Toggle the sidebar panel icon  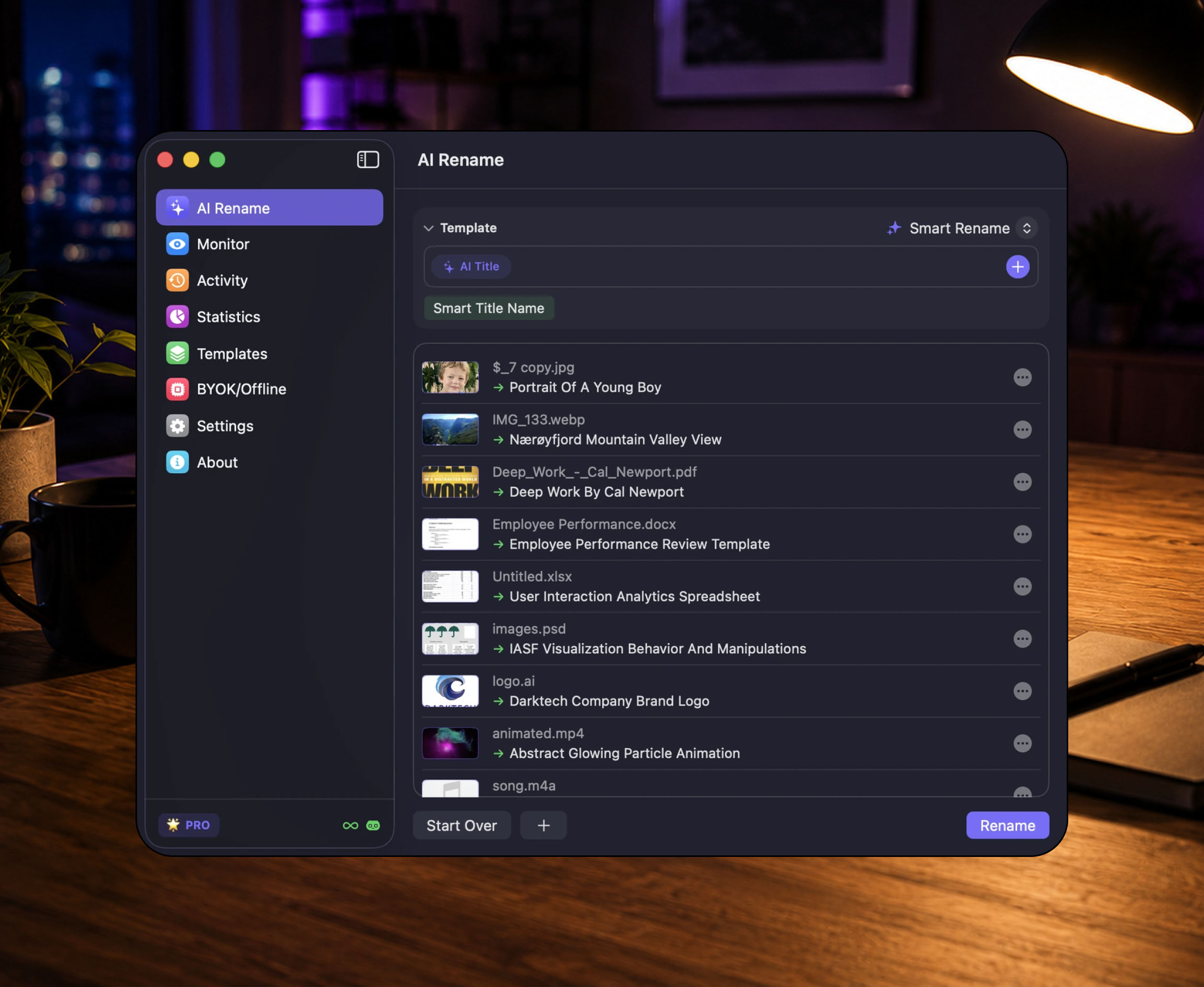[x=368, y=160]
